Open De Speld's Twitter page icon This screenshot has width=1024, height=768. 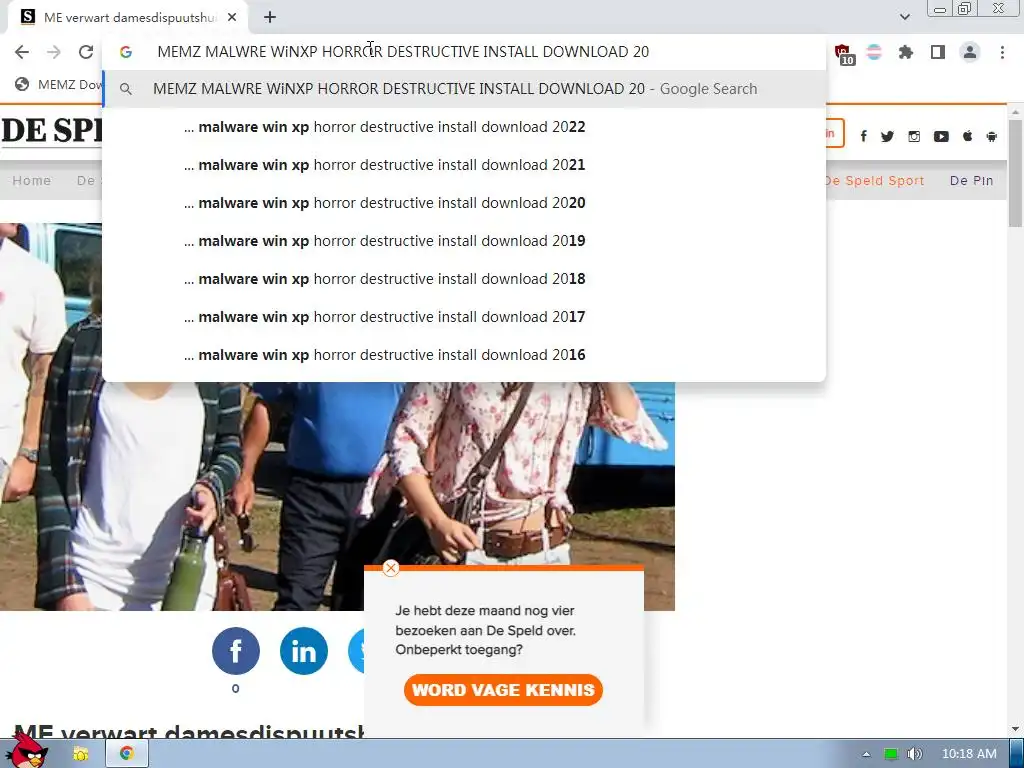click(x=887, y=136)
